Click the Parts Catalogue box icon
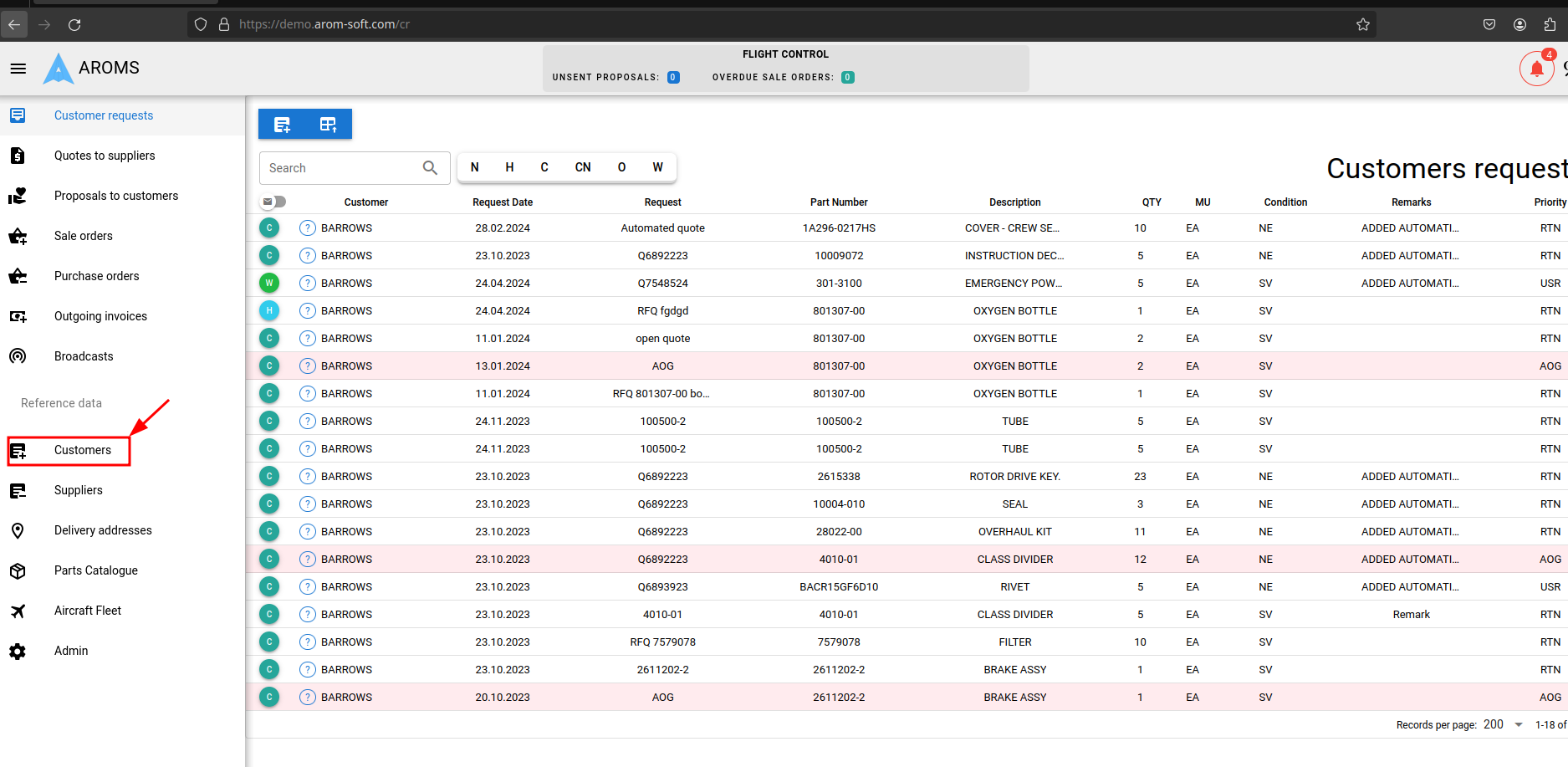 pyautogui.click(x=18, y=570)
